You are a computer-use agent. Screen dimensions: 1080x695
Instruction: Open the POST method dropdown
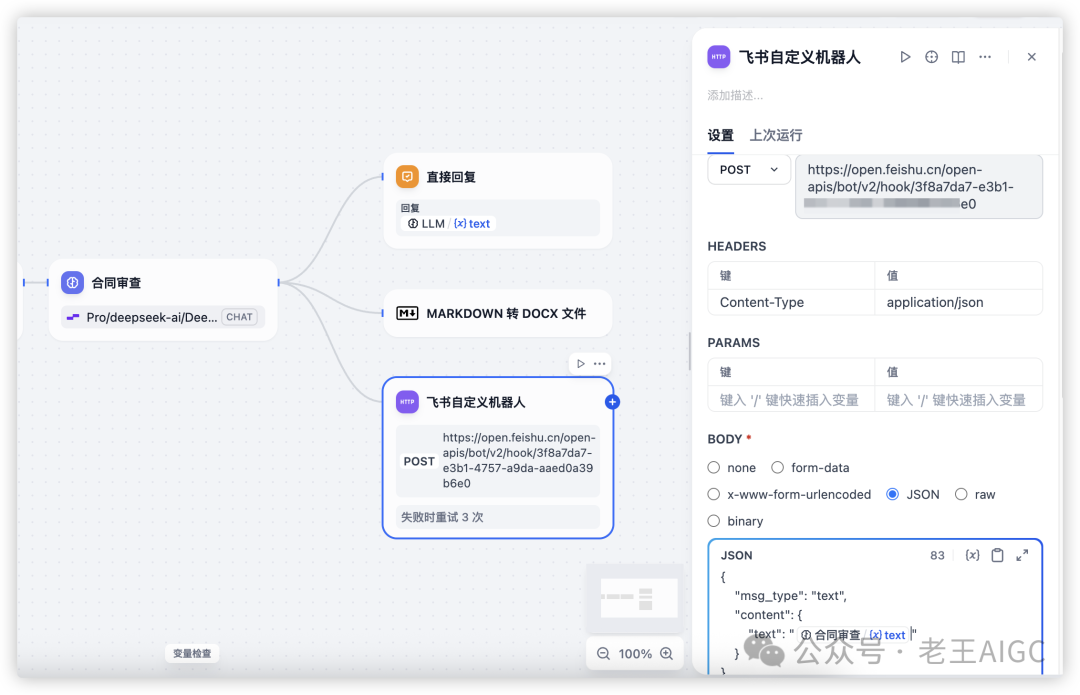pos(748,170)
